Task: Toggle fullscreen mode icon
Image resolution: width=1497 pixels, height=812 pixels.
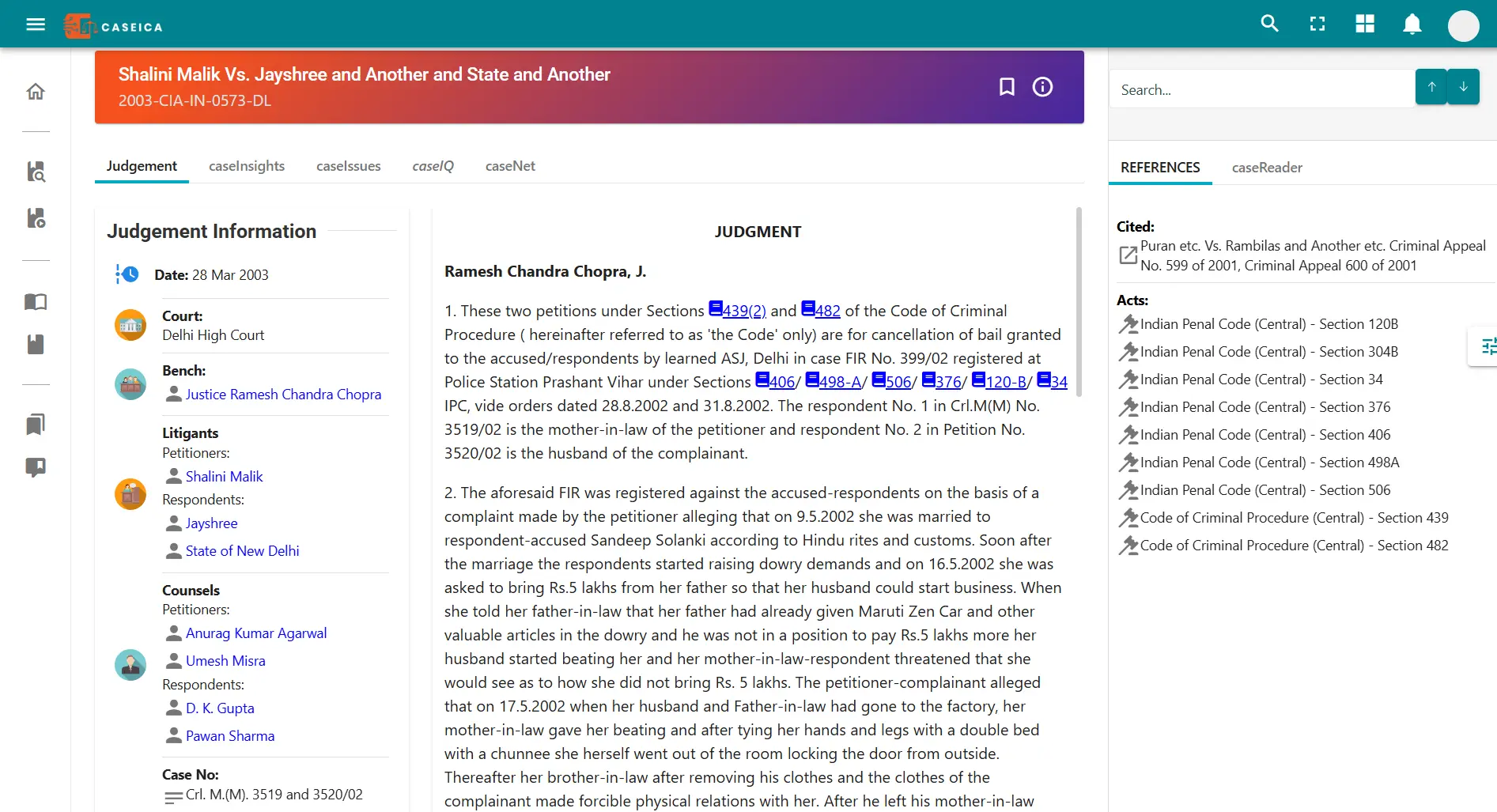Action: point(1317,25)
